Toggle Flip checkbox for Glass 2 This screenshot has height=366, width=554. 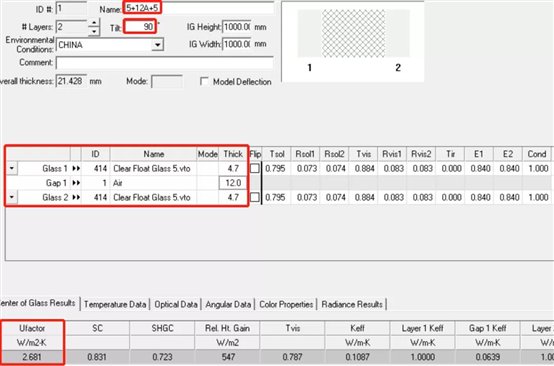pyautogui.click(x=255, y=197)
